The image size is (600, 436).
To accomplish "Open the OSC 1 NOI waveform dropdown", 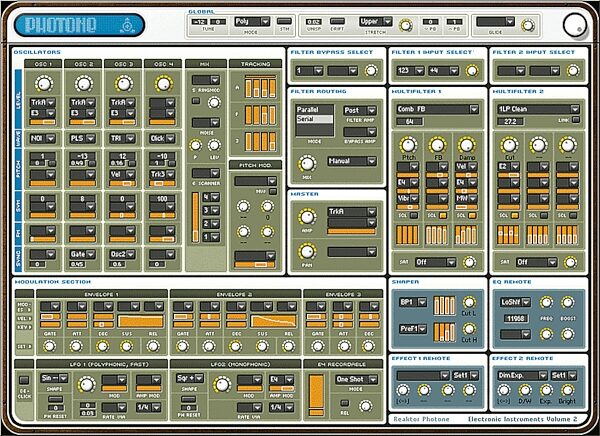I will click(x=42, y=138).
